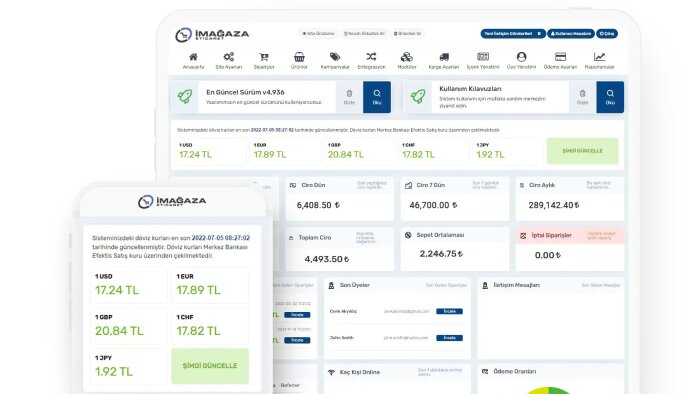Open Yeni İletişim Gönderileri button
Screen dimensions: 700x394
tap(513, 33)
